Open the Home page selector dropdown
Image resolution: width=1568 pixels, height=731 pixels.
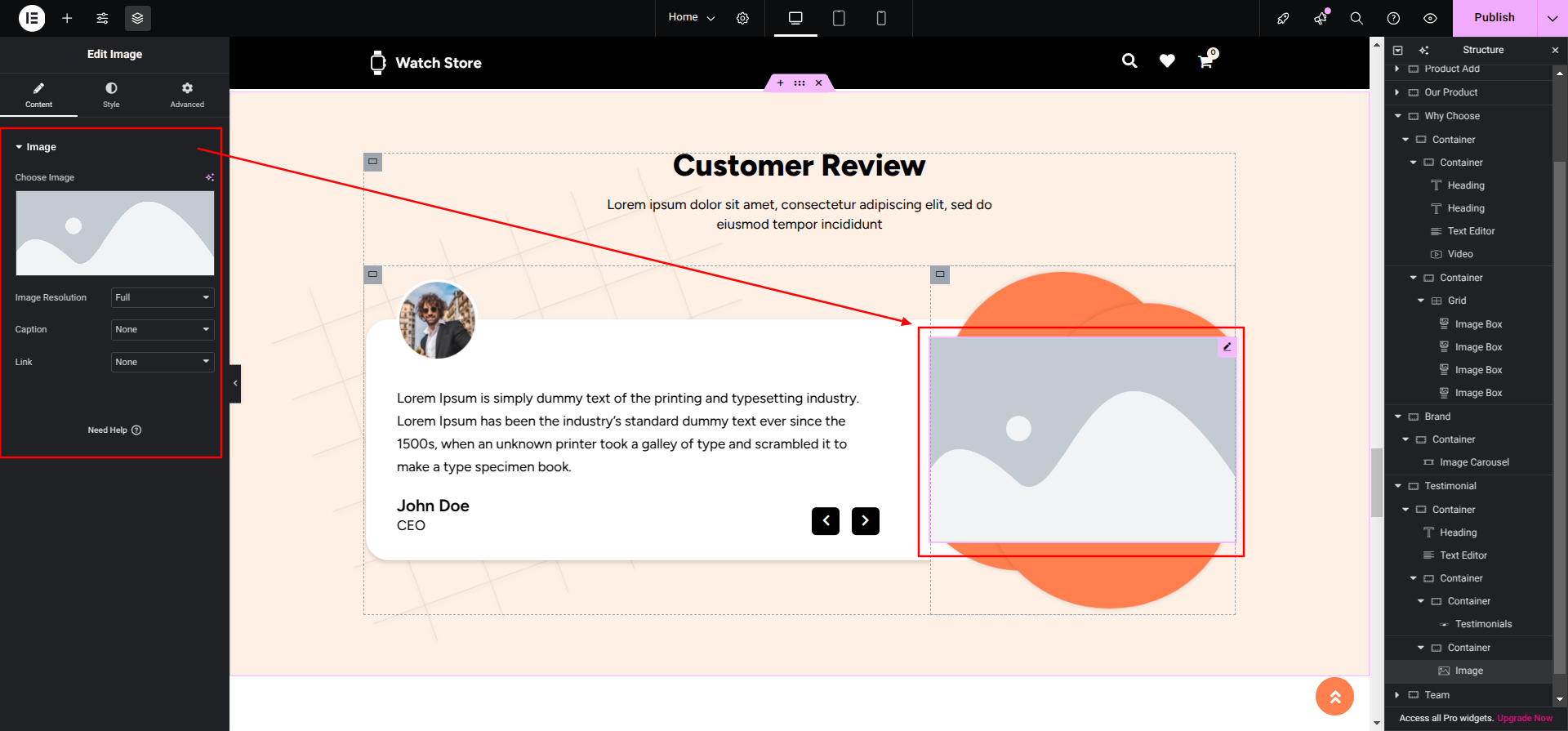[691, 17]
